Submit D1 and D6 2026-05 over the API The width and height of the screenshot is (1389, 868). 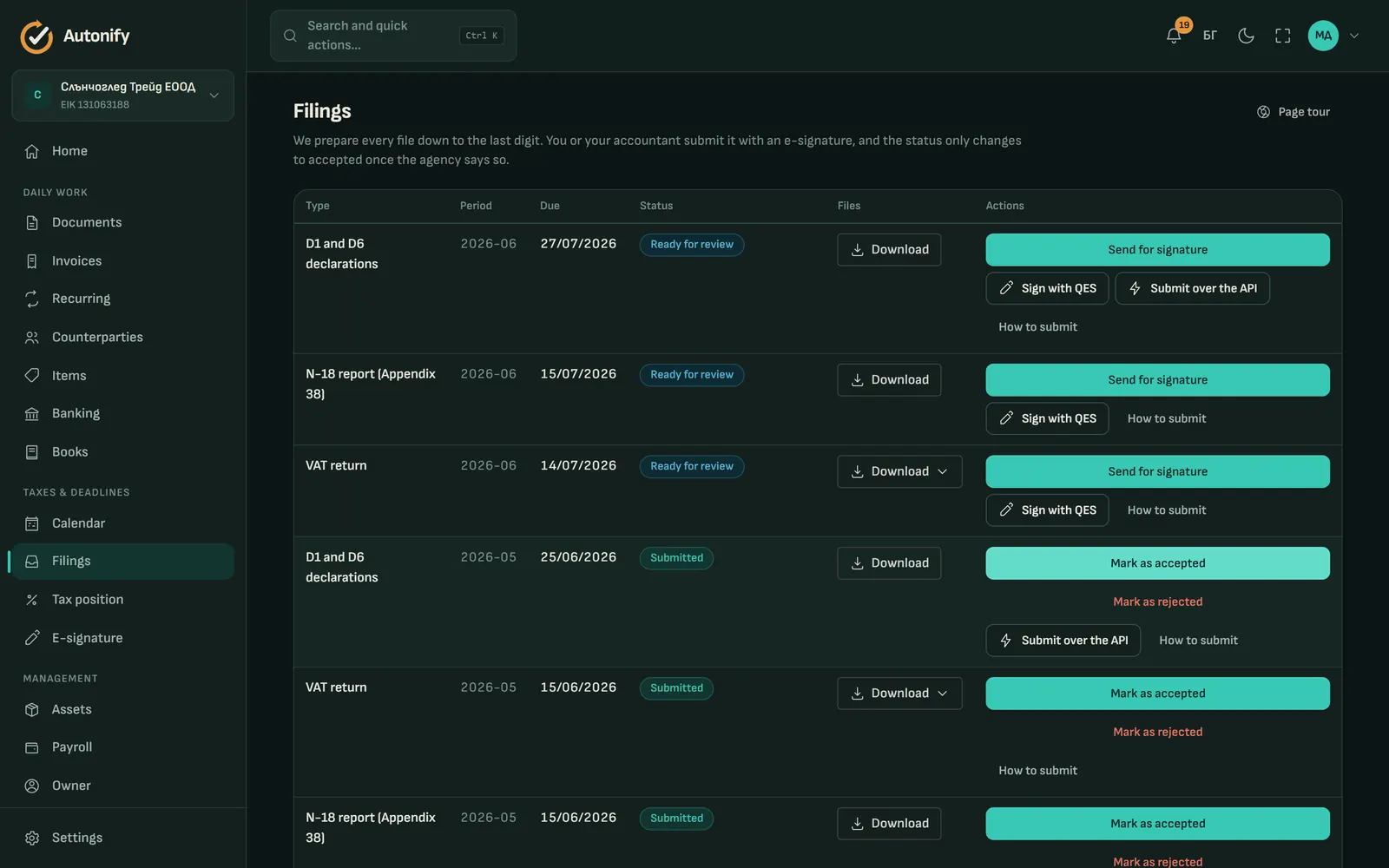[x=1063, y=641]
